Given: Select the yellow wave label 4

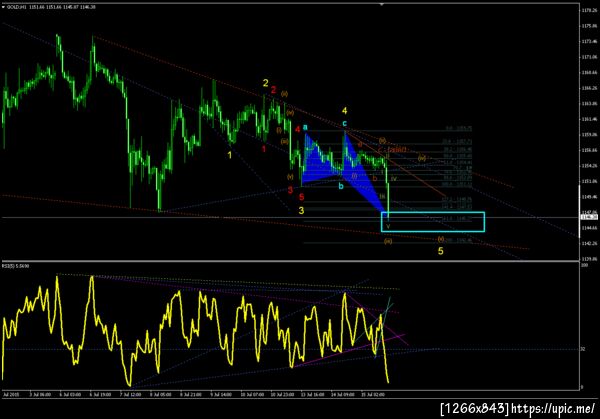Looking at the screenshot, I should (344, 111).
